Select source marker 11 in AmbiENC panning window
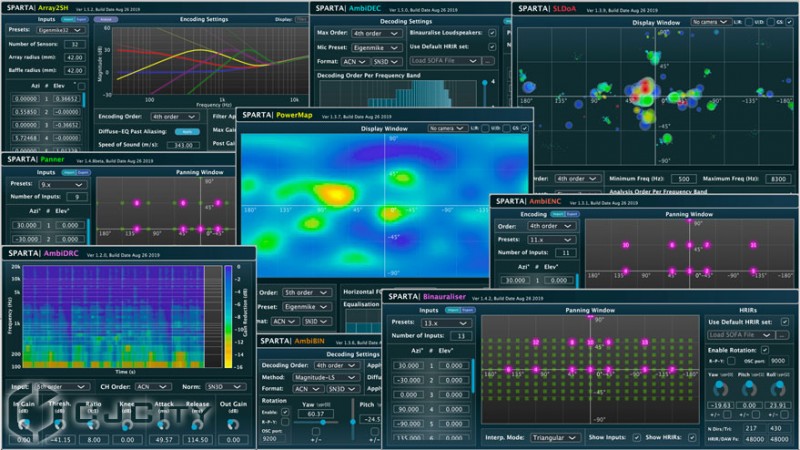Screen dimensions: 800x450 tap(753, 245)
